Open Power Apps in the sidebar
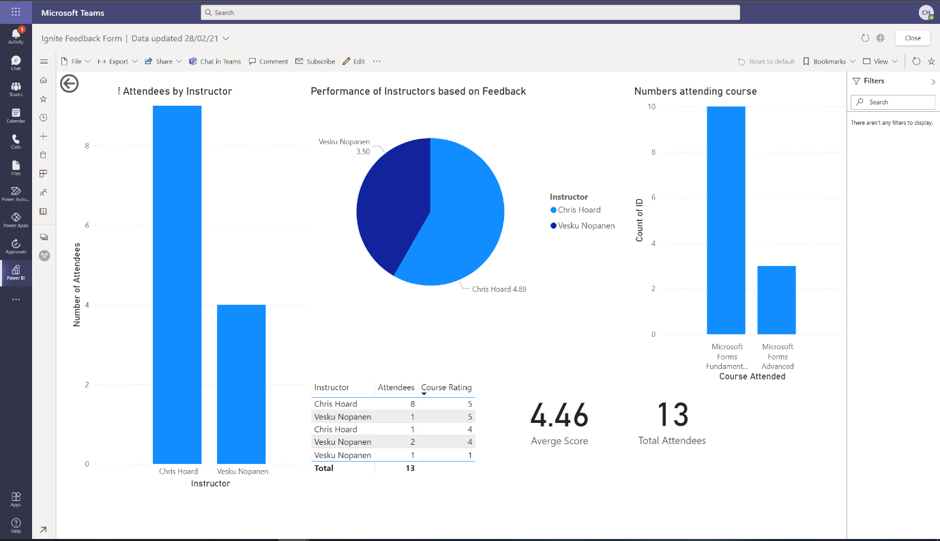This screenshot has height=541, width=940. 16,220
